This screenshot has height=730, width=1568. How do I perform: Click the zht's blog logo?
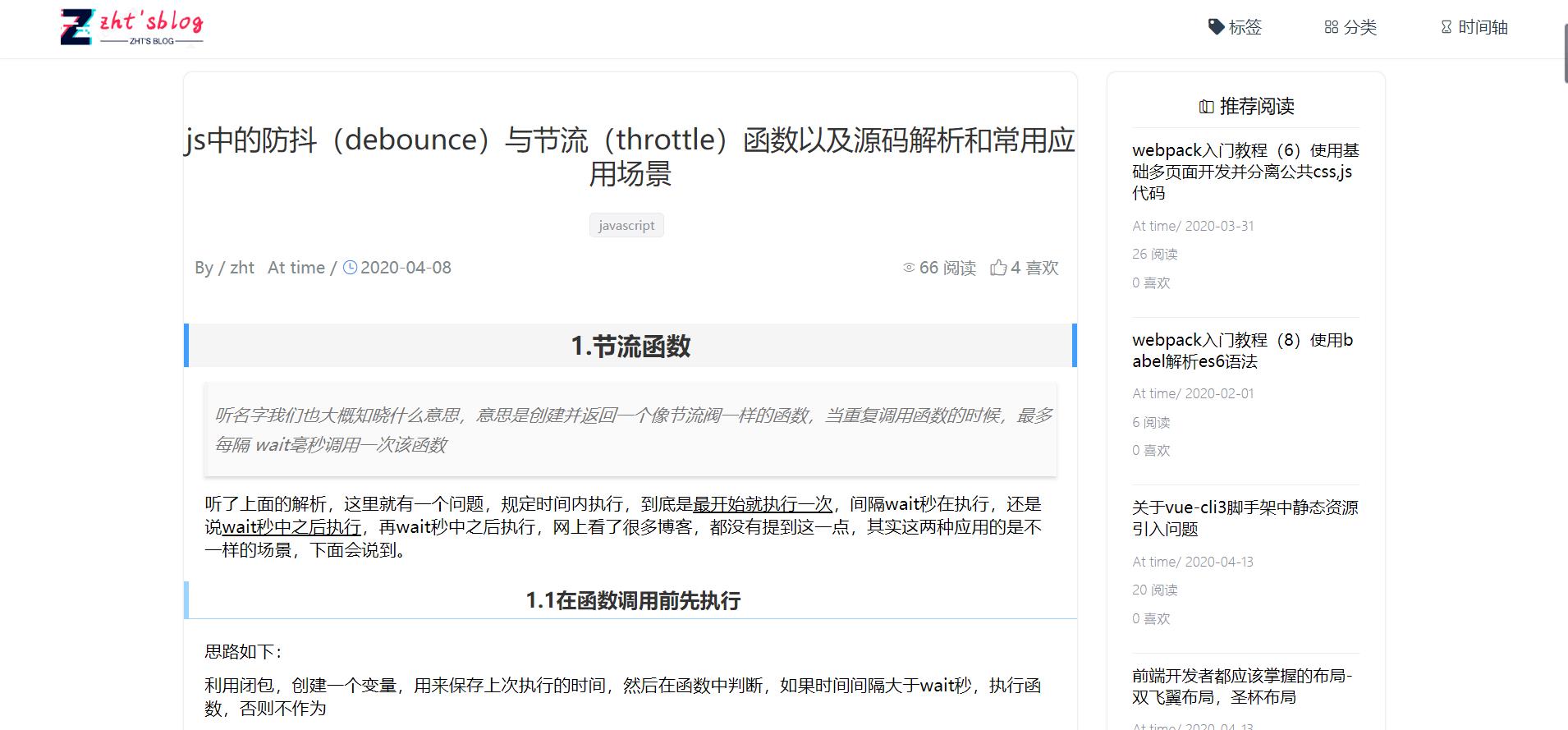click(x=131, y=27)
